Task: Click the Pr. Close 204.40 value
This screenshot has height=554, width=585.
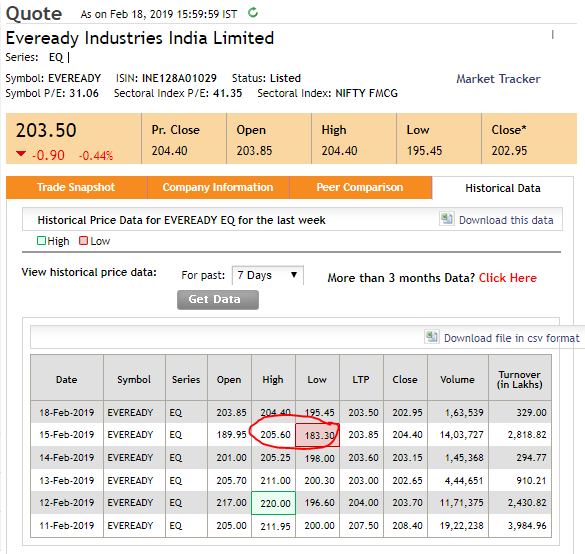Action: click(169, 151)
